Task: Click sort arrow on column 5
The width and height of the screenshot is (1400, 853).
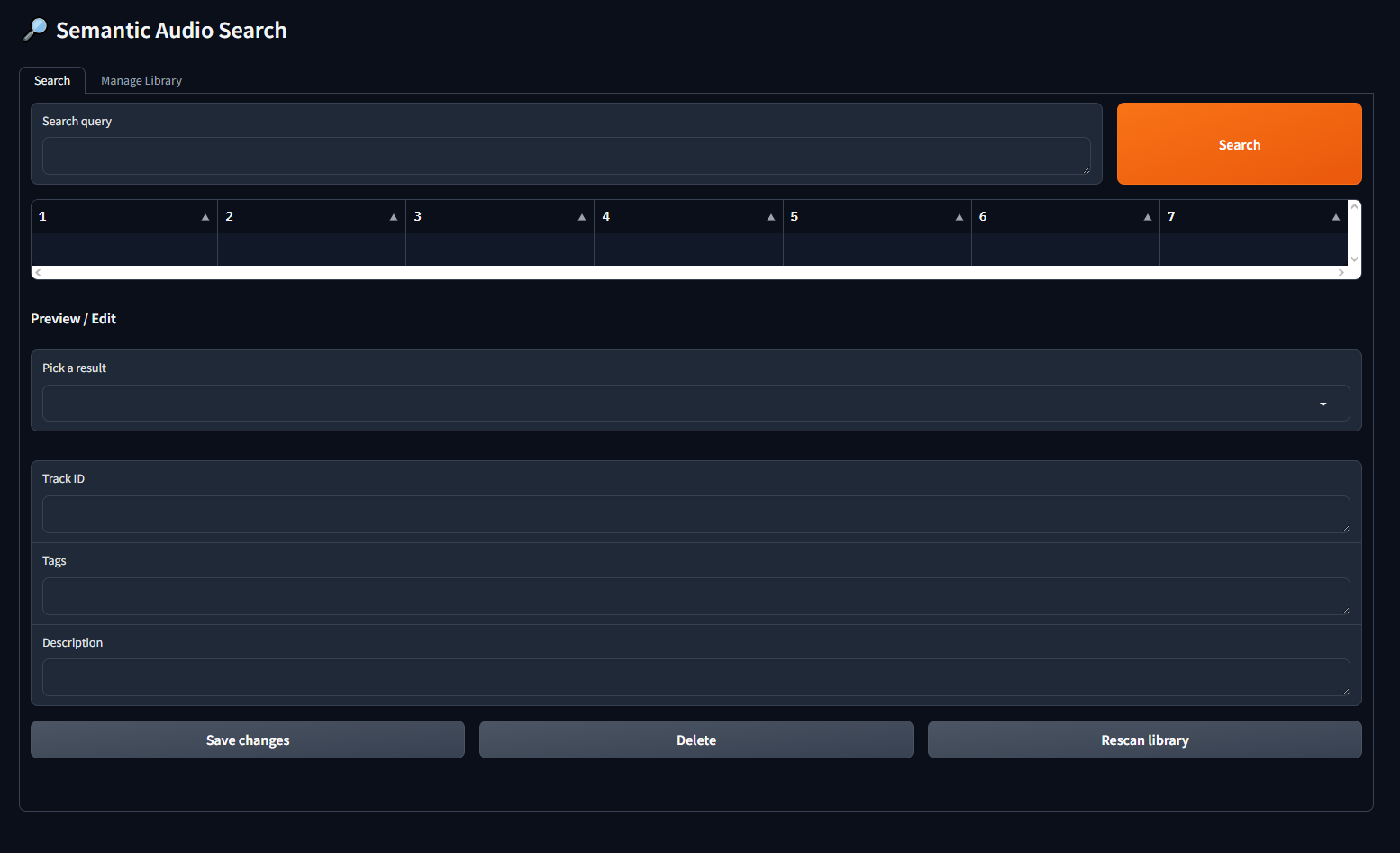Action: pos(959,217)
